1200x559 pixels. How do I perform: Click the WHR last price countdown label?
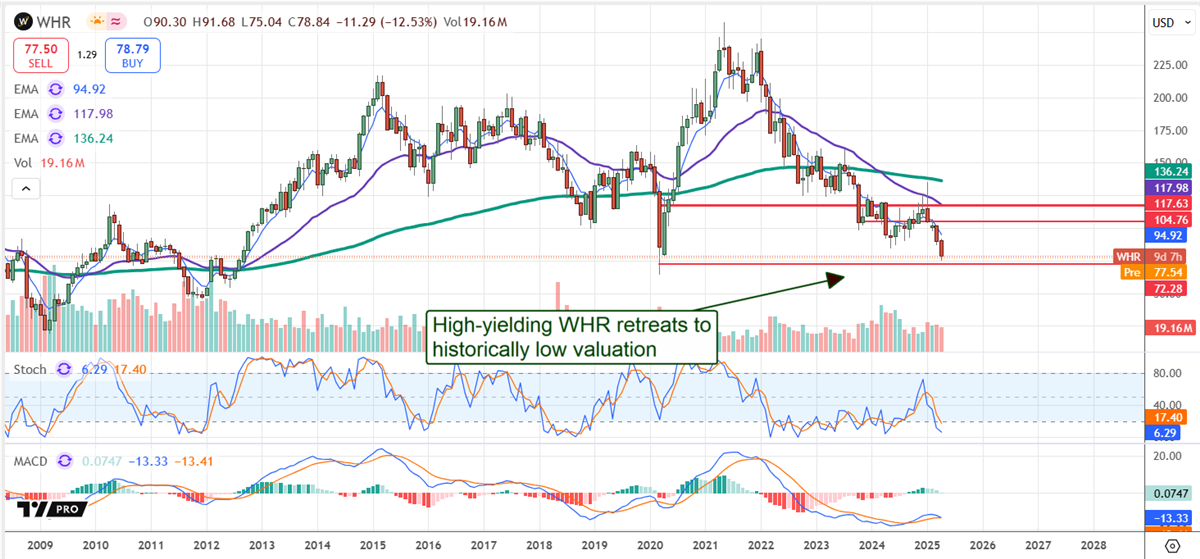pos(1151,257)
